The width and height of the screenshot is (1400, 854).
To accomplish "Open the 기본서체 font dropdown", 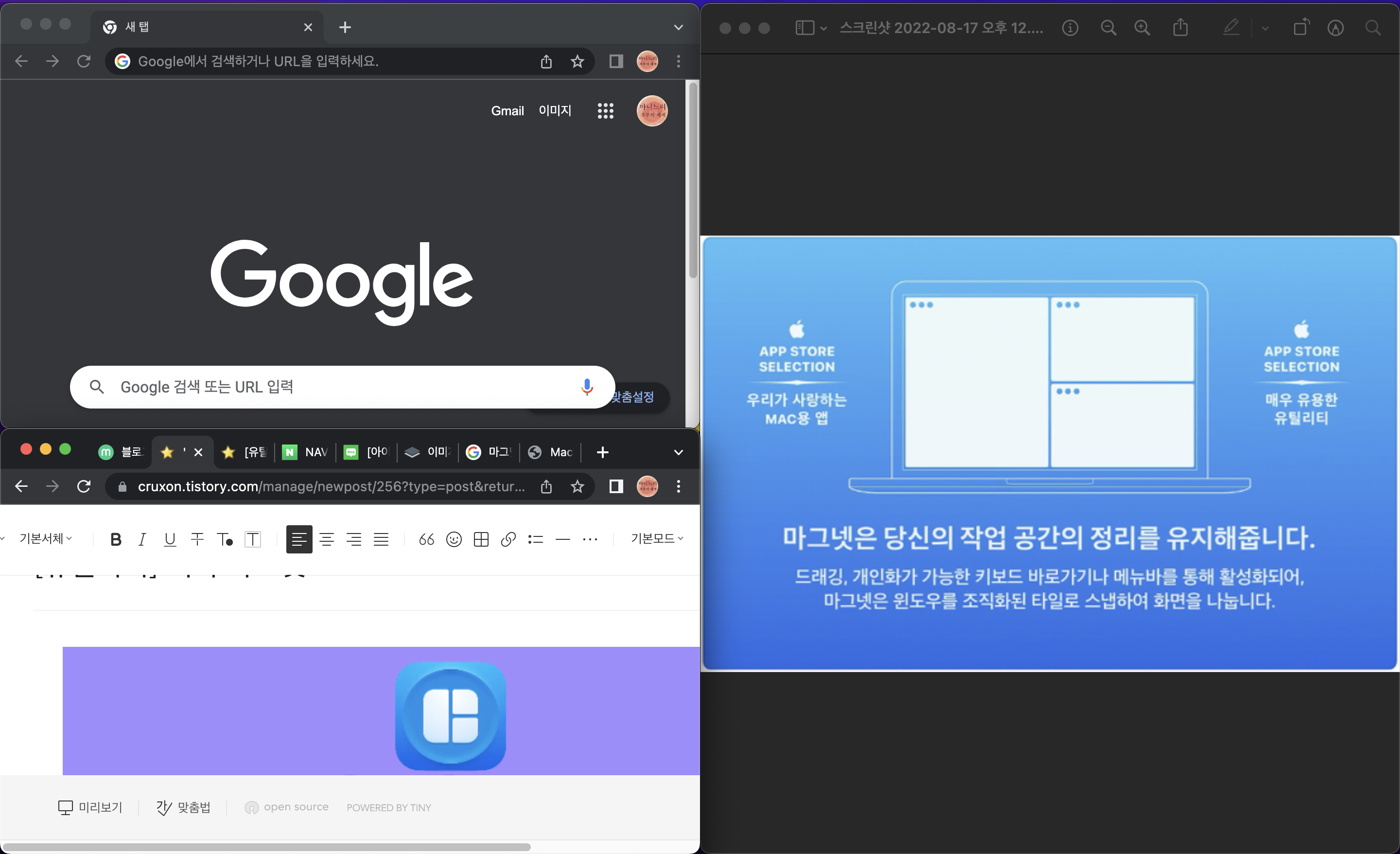I will tap(46, 538).
